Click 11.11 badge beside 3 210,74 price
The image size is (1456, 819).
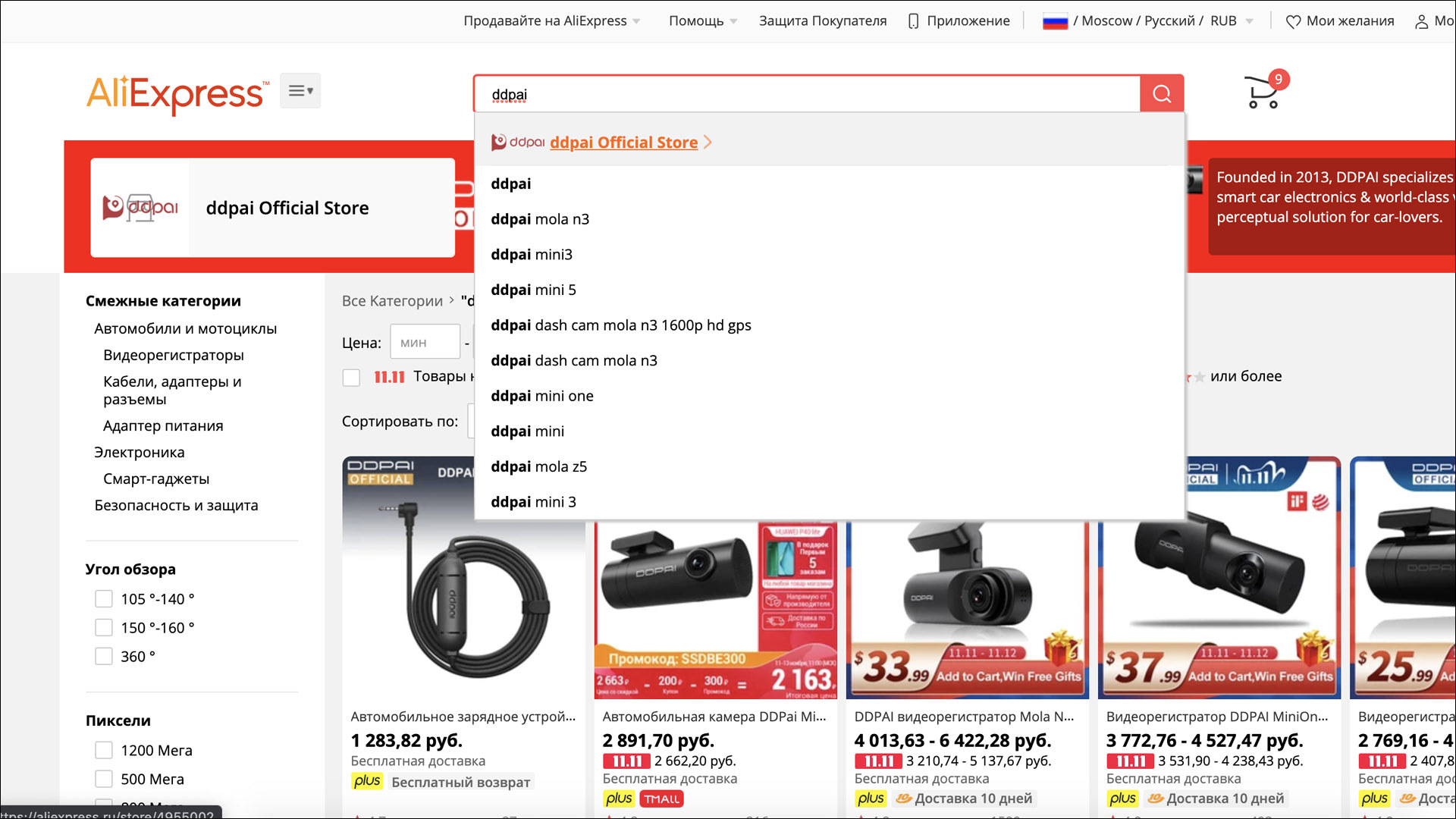click(x=878, y=761)
